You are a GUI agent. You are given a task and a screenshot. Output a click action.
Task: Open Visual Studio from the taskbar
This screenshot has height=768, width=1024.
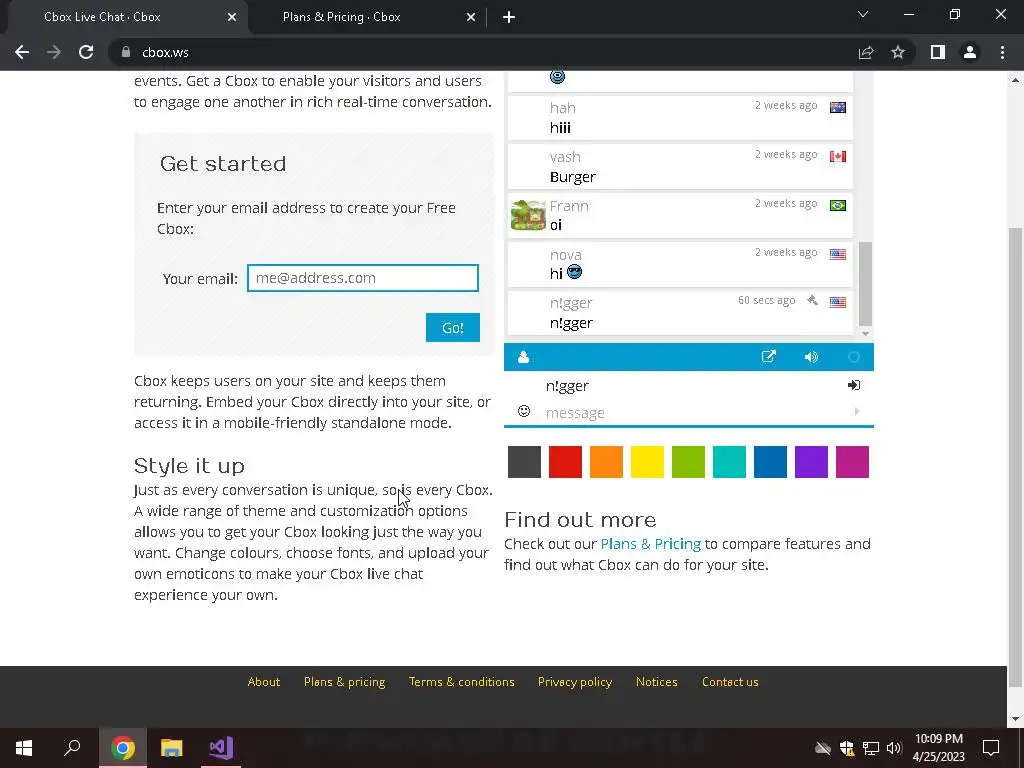pos(221,748)
